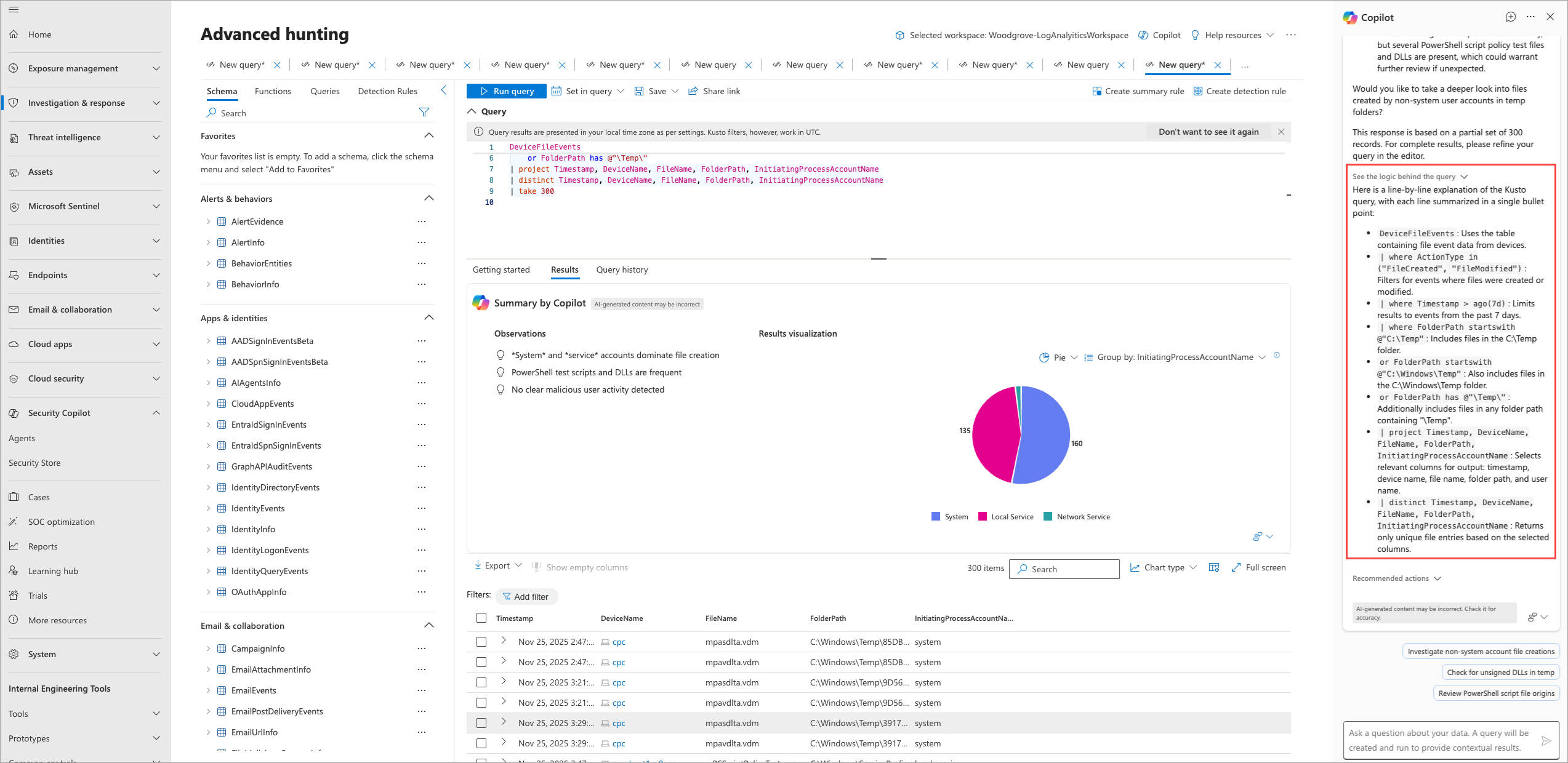This screenshot has width=1568, height=763.
Task: Expand the AlertEvidence schema table
Action: (208, 222)
